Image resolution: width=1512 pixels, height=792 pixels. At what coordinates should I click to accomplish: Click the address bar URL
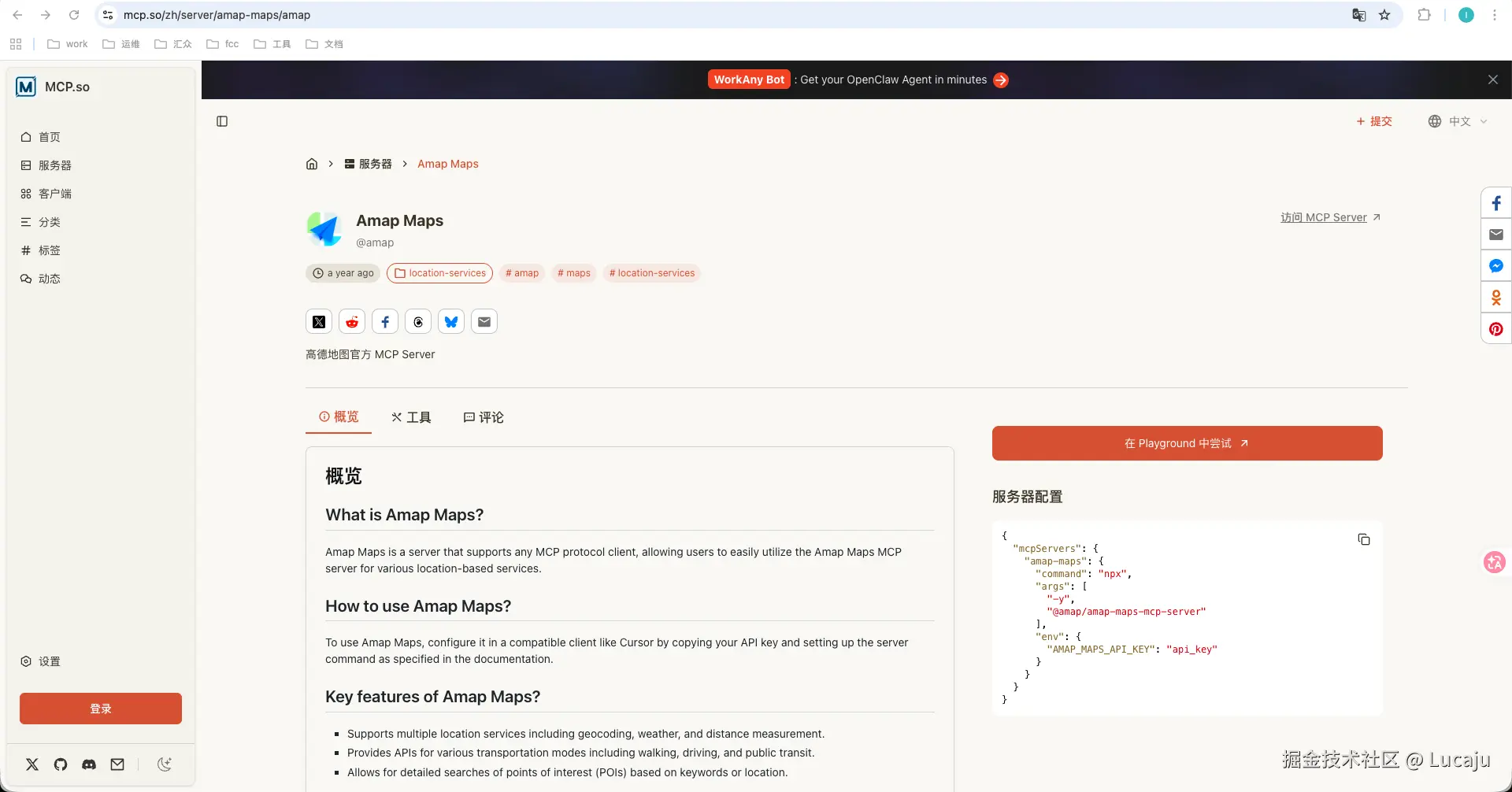pyautogui.click(x=217, y=15)
